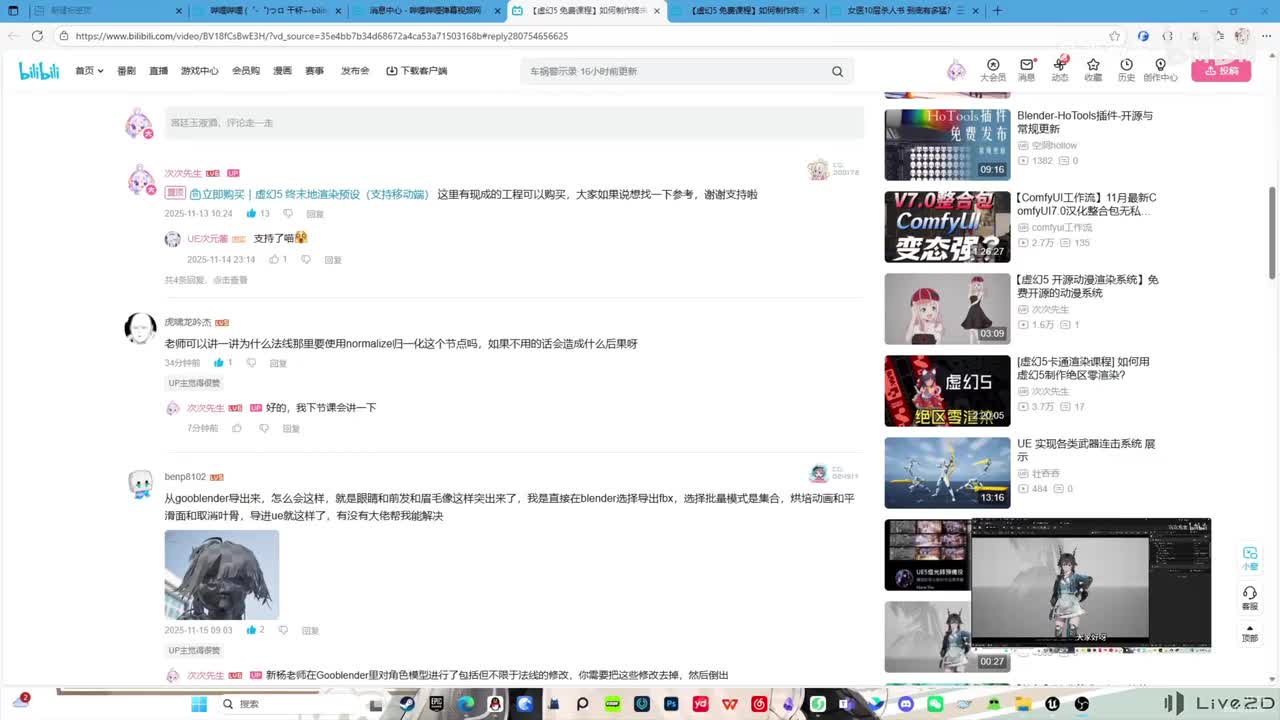Open new browser tab with plus button
Image resolution: width=1280 pixels, height=720 pixels.
coord(997,11)
